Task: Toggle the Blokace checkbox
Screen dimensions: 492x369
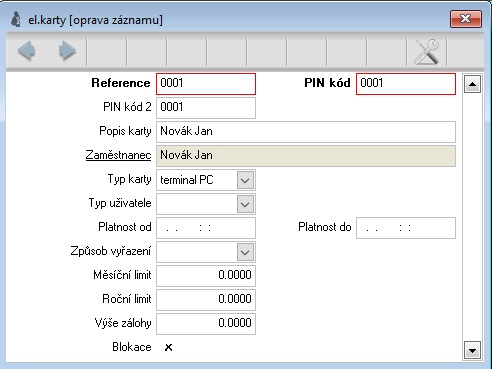Action: [x=168, y=347]
